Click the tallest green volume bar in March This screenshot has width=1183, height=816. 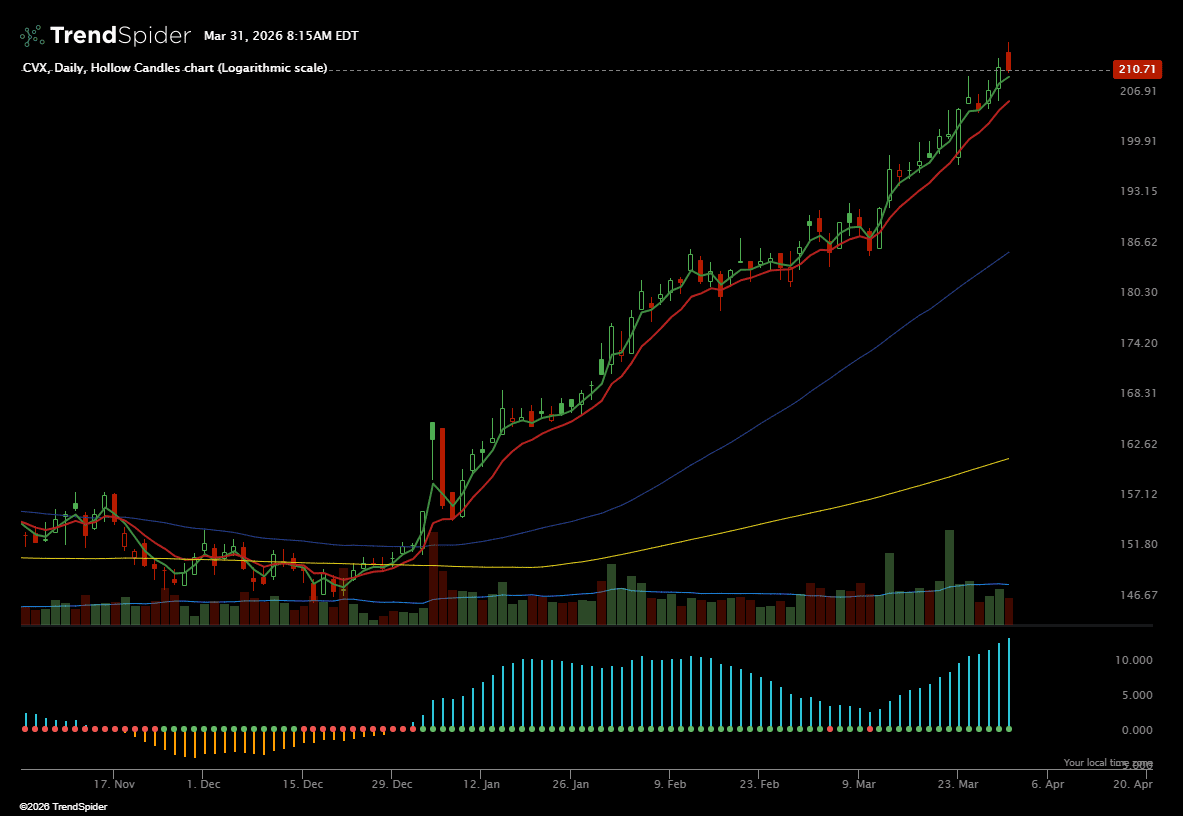click(949, 577)
